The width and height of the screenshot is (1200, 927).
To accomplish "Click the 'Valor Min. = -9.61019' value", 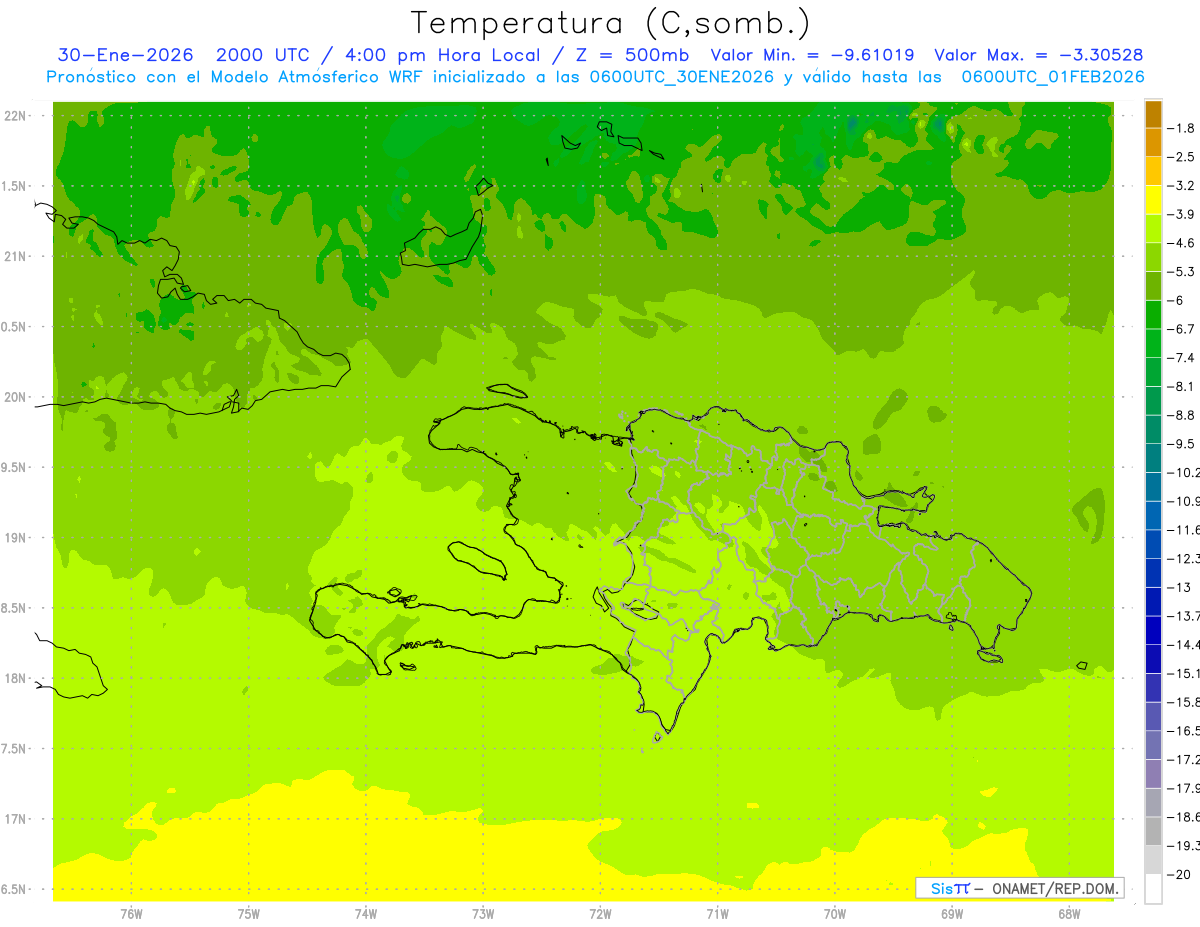I will [x=812, y=55].
